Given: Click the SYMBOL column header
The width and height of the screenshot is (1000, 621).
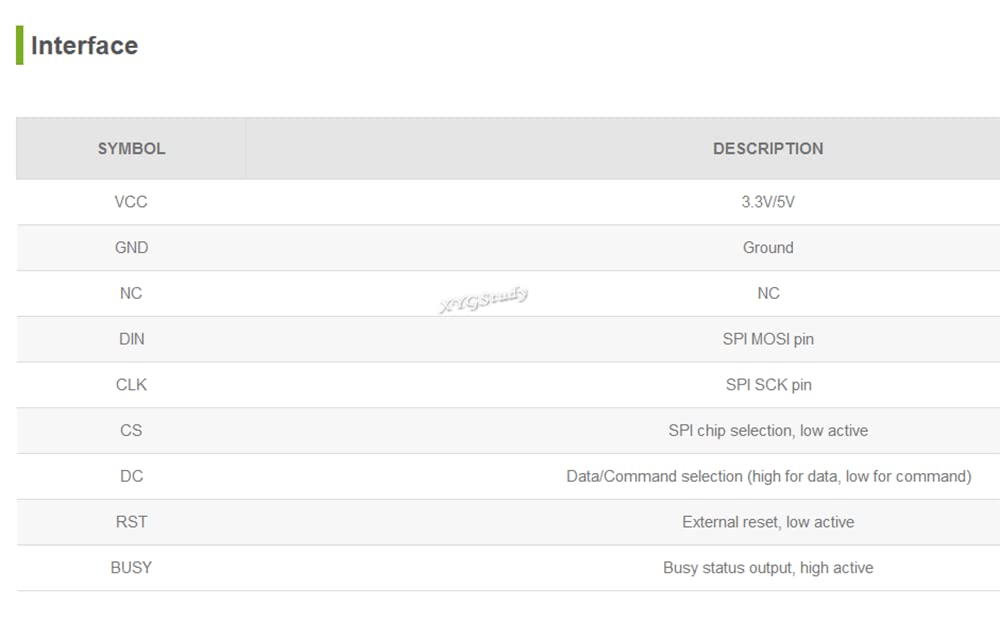Looking at the screenshot, I should tap(131, 149).
